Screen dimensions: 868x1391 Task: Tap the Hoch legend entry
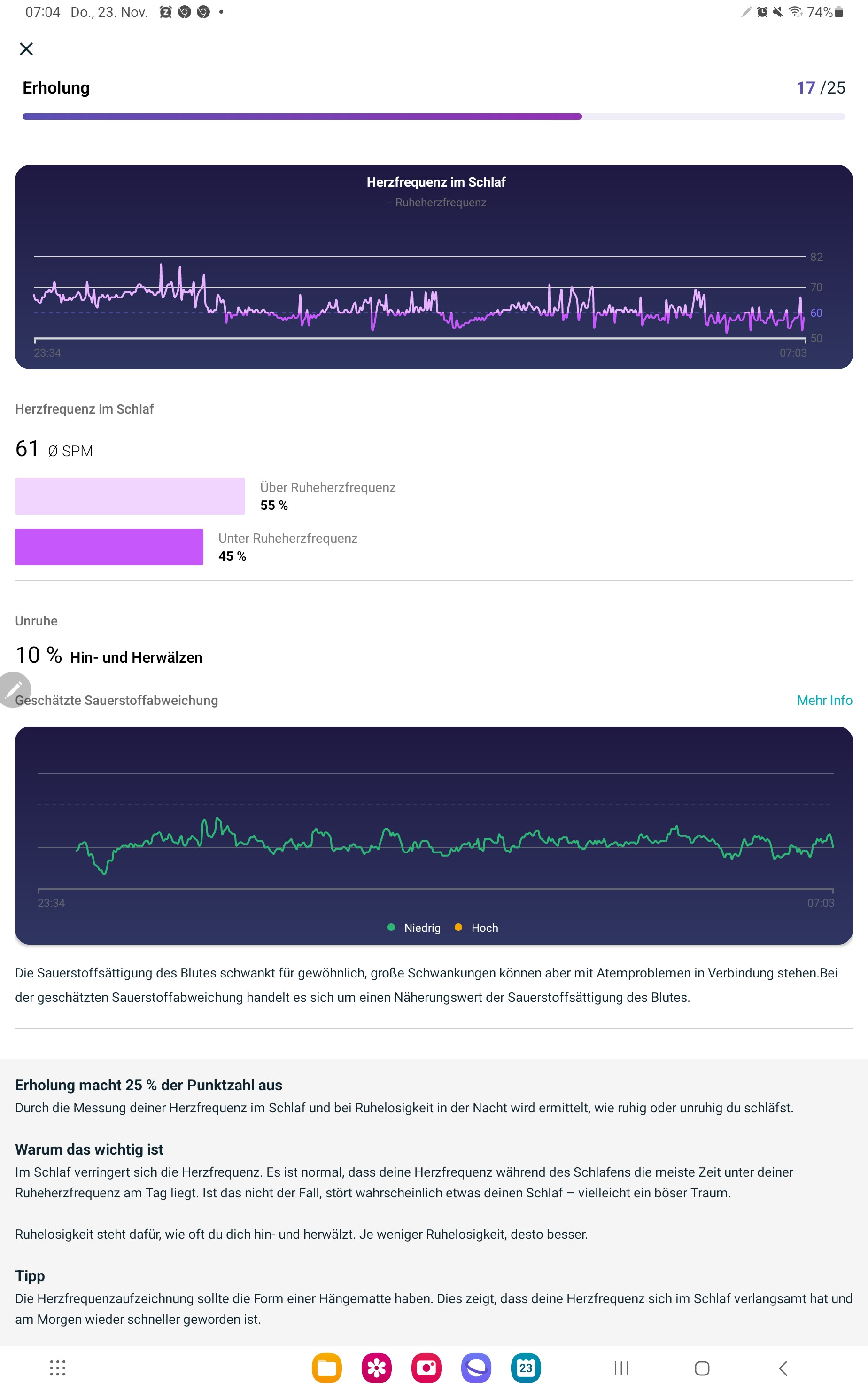476,928
